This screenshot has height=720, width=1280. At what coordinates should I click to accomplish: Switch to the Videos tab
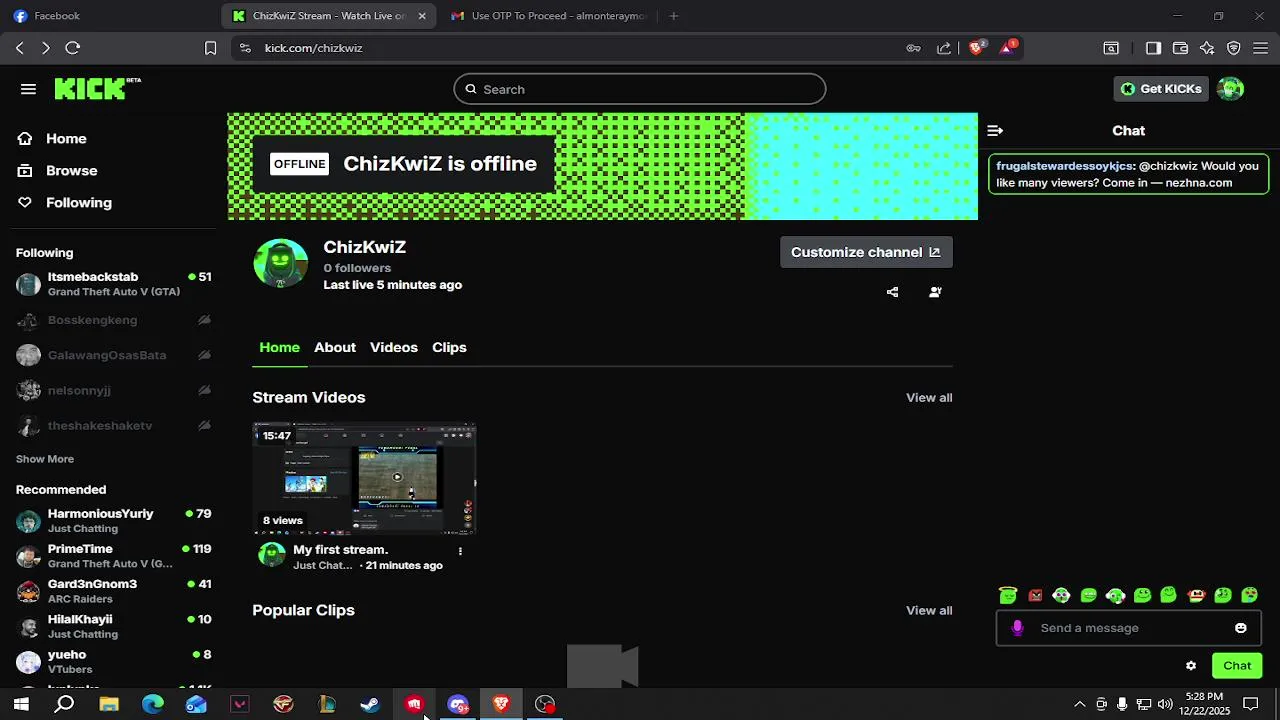tap(394, 347)
